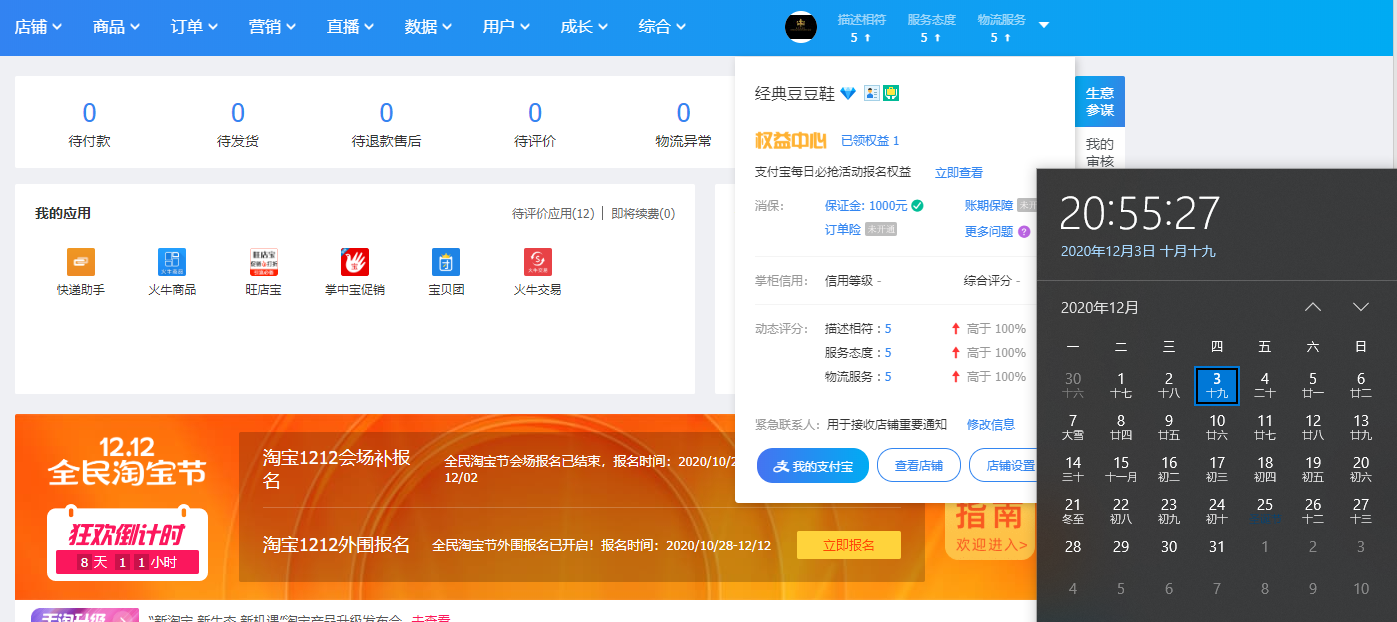Screen dimensions: 1397x622
Task: Open 物流异常 orders
Action: click(683, 125)
